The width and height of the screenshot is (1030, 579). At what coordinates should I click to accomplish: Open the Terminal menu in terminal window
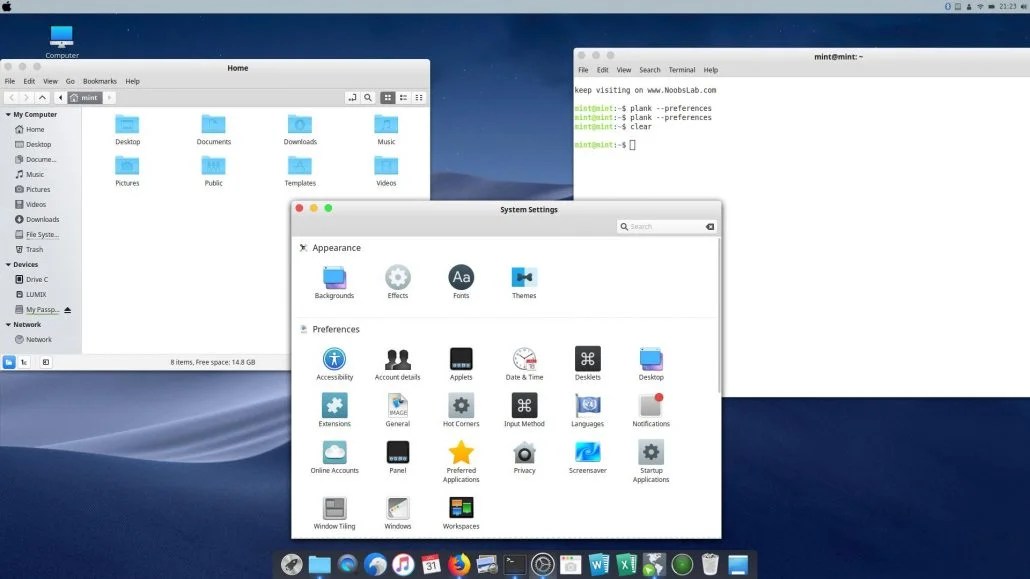(x=682, y=70)
